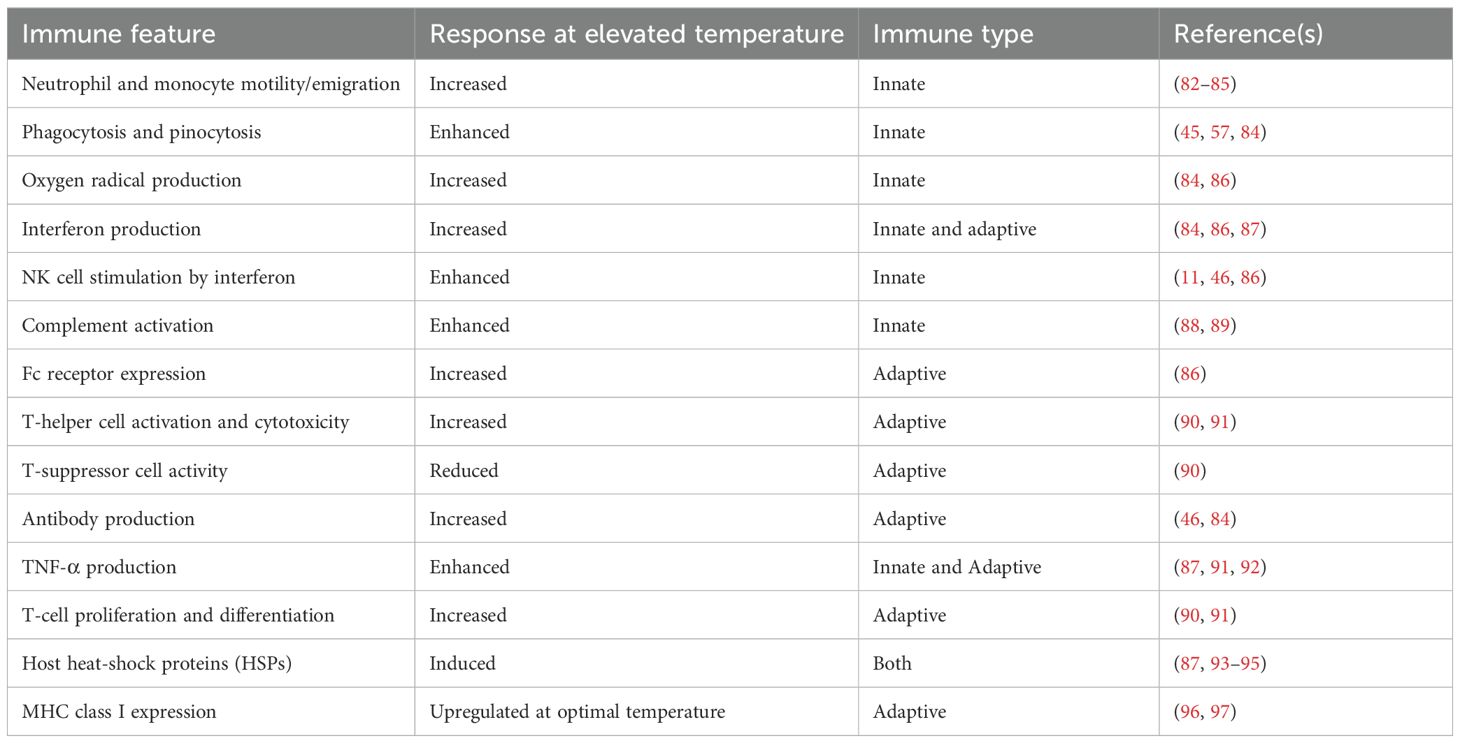
Task: Click reference link 93–95
Action: point(1235,664)
